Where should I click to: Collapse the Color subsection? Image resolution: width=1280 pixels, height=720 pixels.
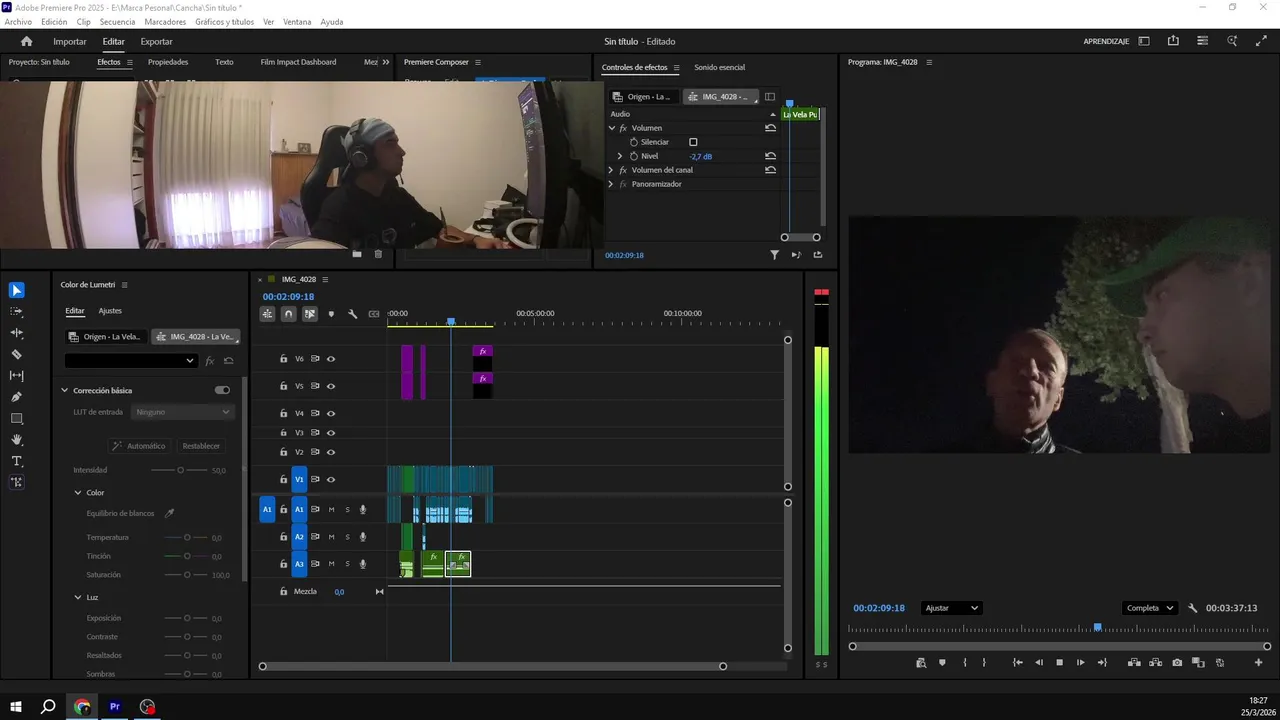click(x=78, y=492)
